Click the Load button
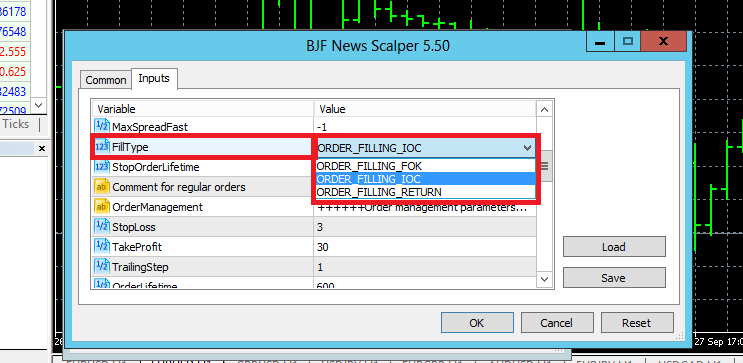 tap(614, 247)
